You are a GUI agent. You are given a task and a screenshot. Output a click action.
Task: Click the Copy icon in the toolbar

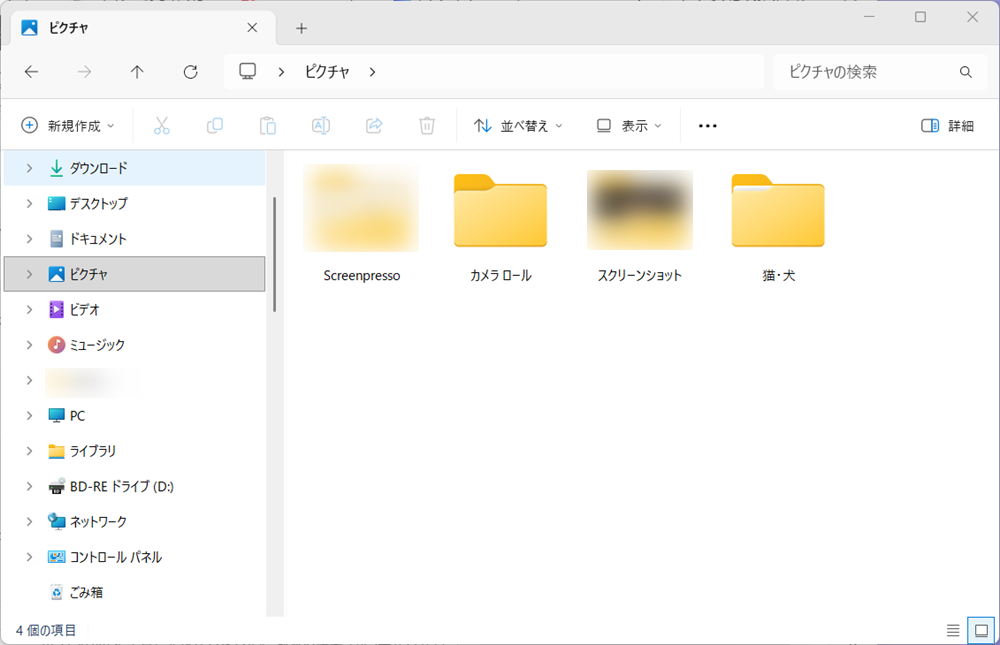214,125
